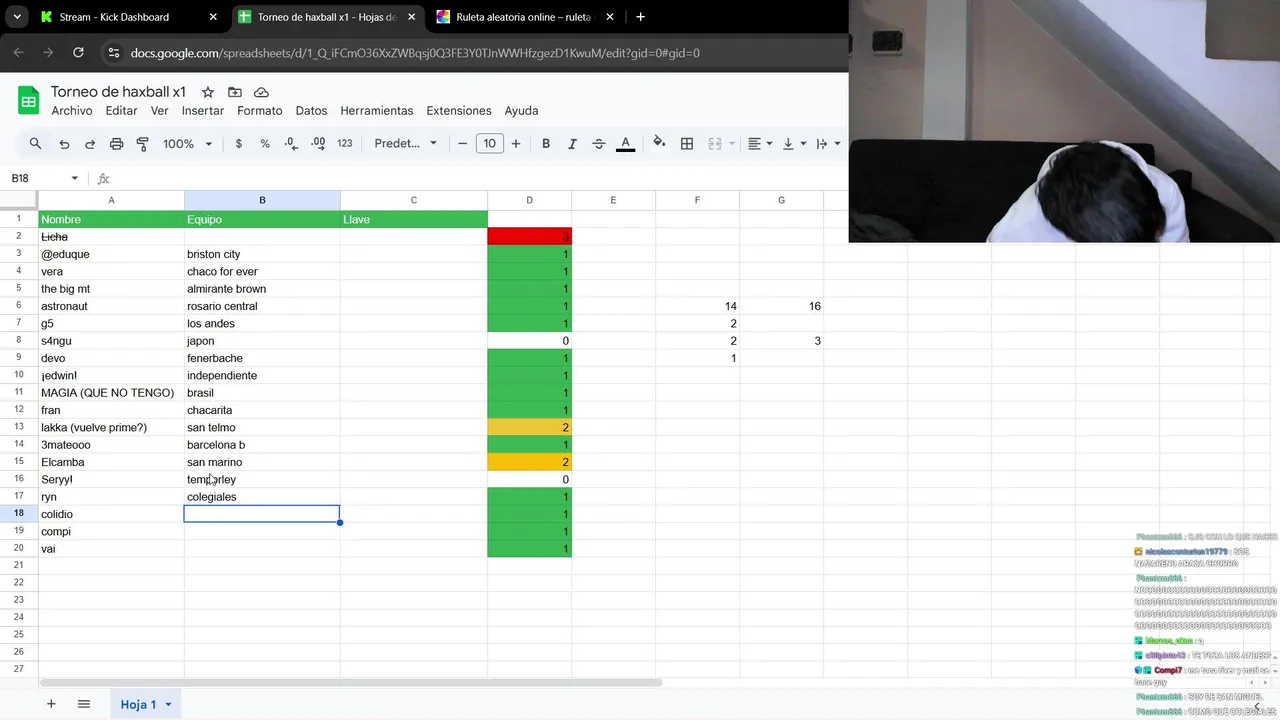Open Hoja 1 tab options arrow
1280x720 pixels.
click(168, 705)
